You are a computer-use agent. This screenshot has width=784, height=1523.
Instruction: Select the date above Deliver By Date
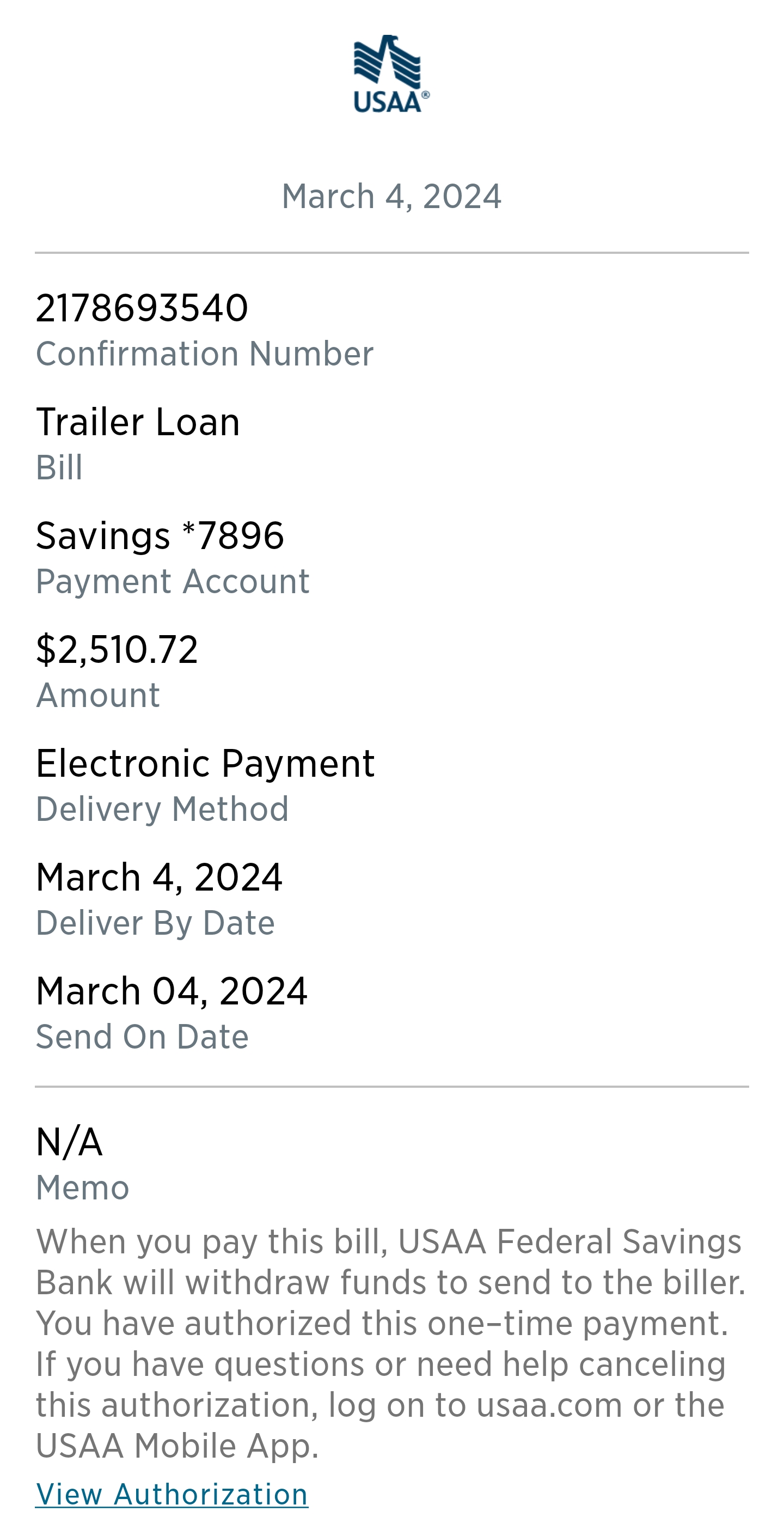159,877
